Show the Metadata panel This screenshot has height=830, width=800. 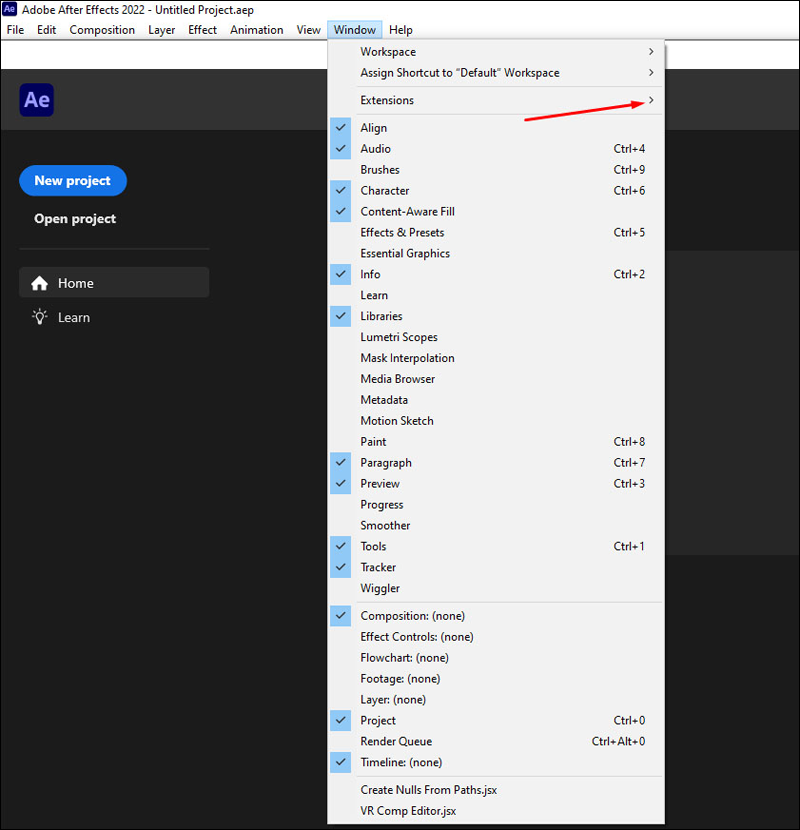496,400
